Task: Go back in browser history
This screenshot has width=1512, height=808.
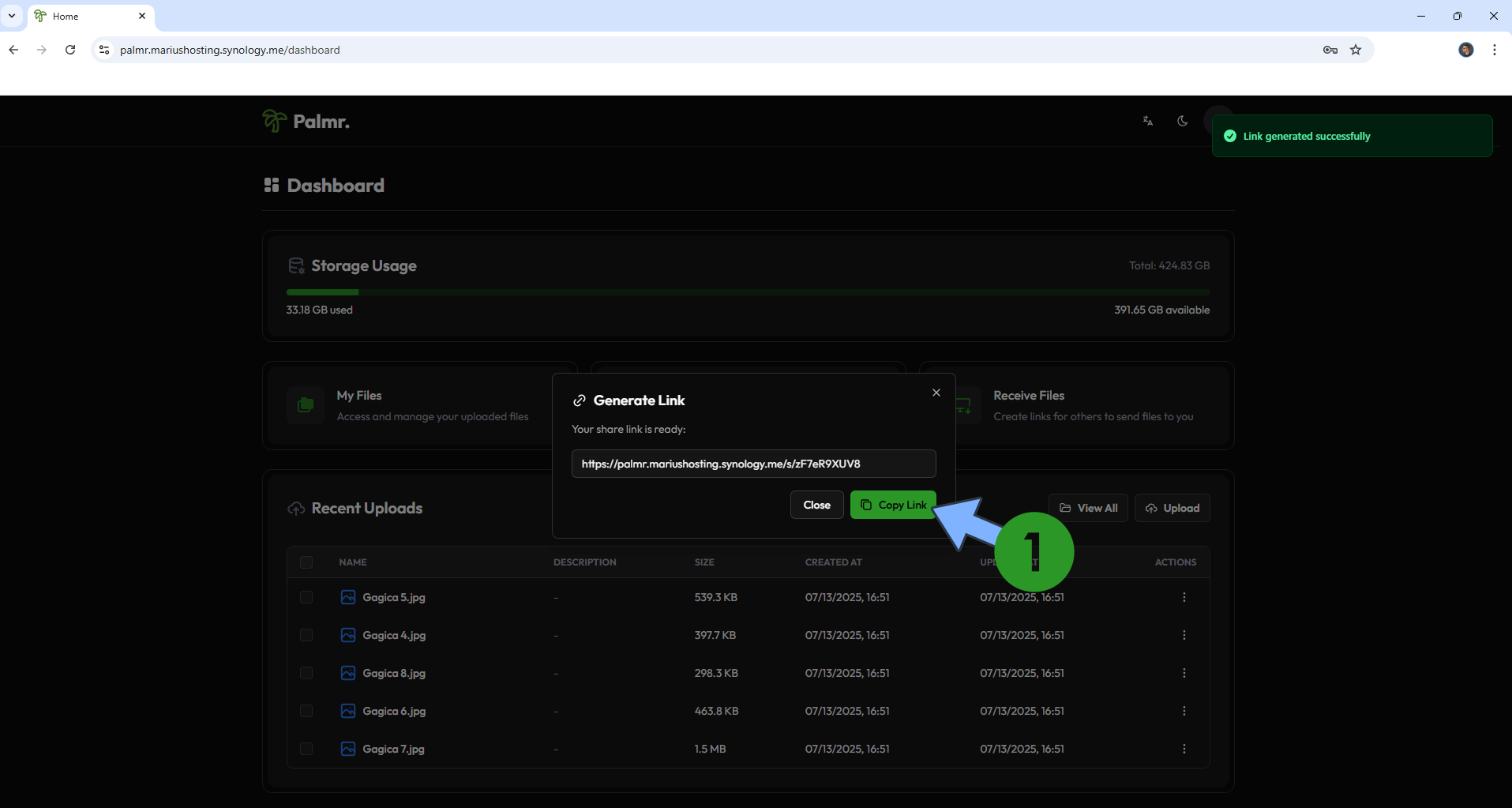Action: coord(13,50)
